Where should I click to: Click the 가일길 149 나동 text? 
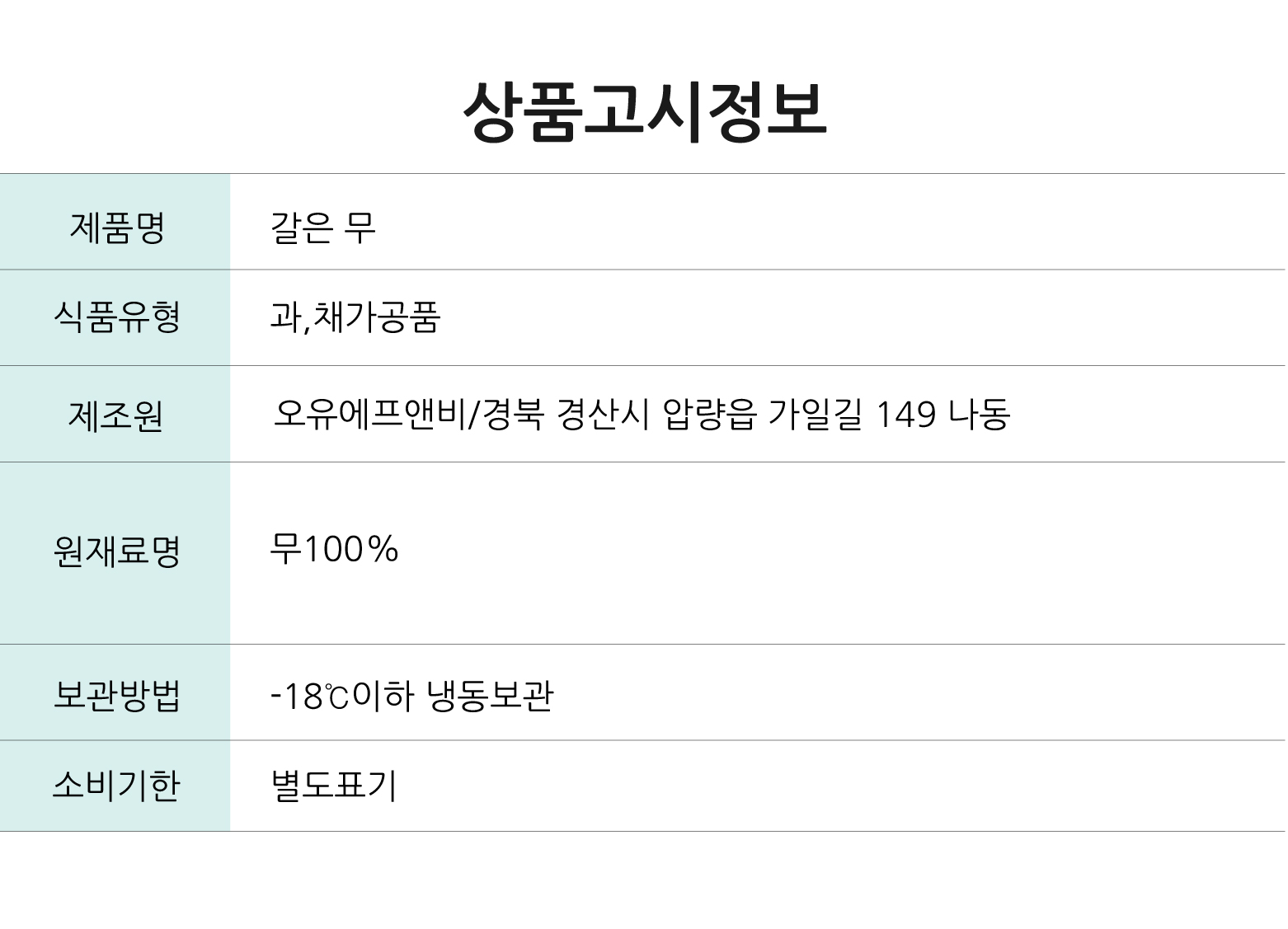pyautogui.click(x=889, y=413)
